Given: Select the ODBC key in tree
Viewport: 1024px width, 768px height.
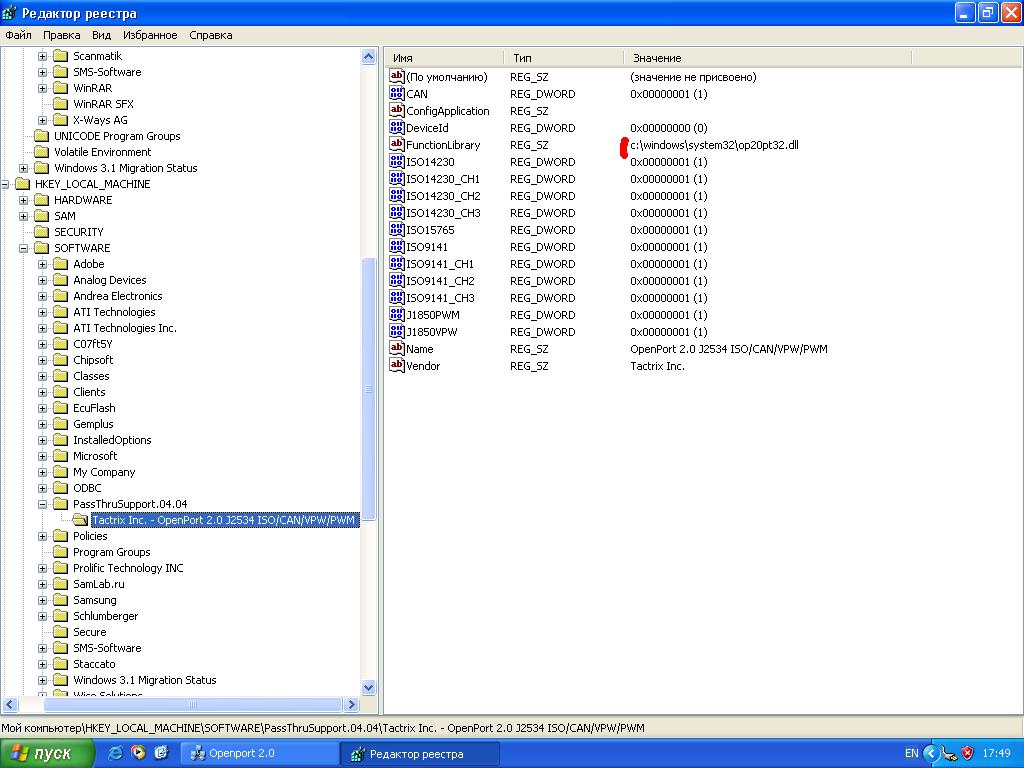Looking at the screenshot, I should coord(87,488).
